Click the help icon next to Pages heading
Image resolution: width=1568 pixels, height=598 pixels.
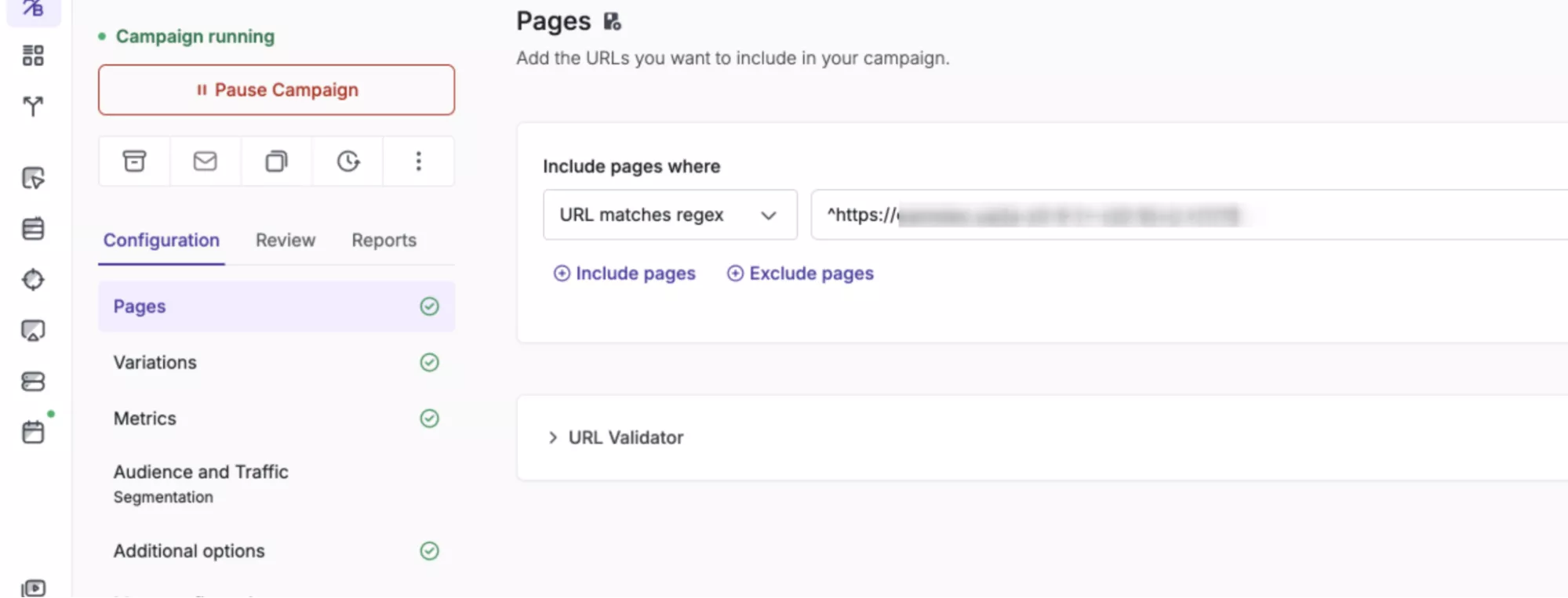(x=613, y=22)
